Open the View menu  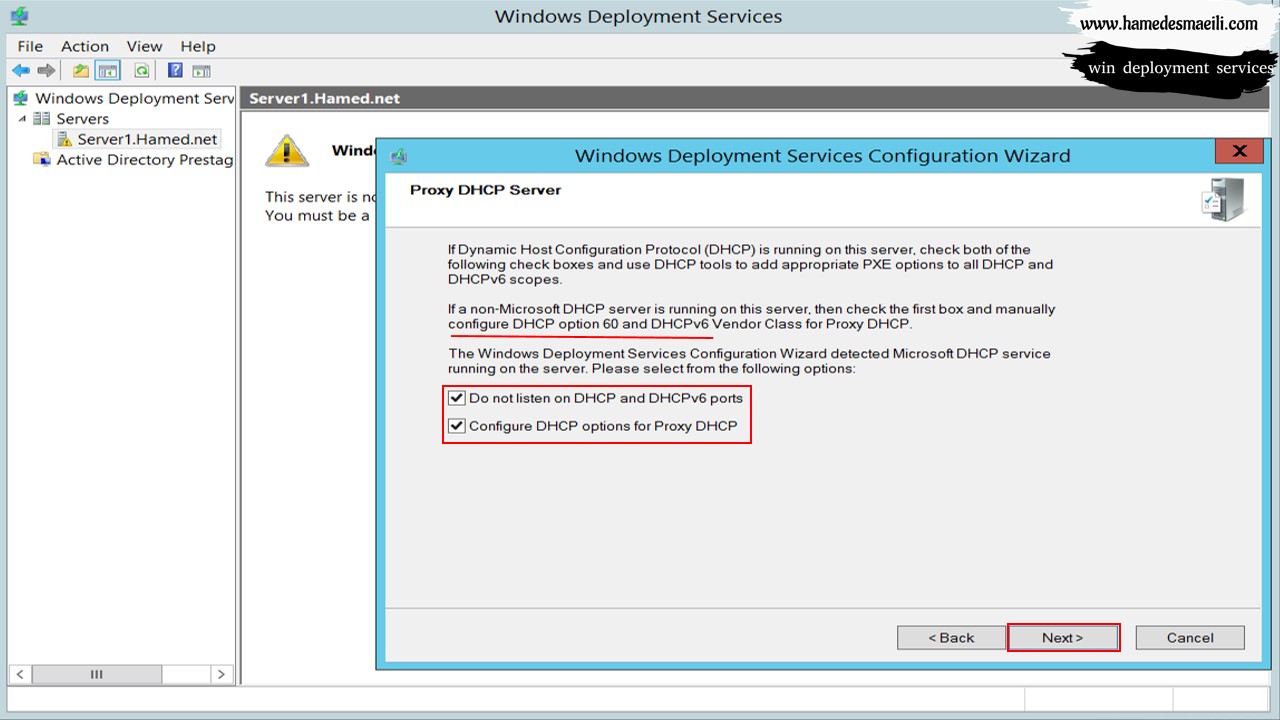point(144,46)
